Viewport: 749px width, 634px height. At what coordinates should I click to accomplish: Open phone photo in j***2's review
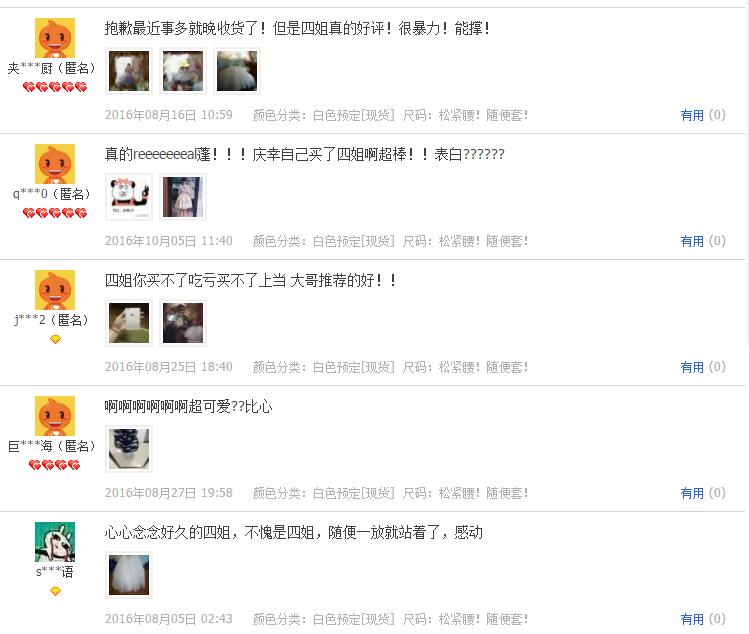tap(129, 323)
